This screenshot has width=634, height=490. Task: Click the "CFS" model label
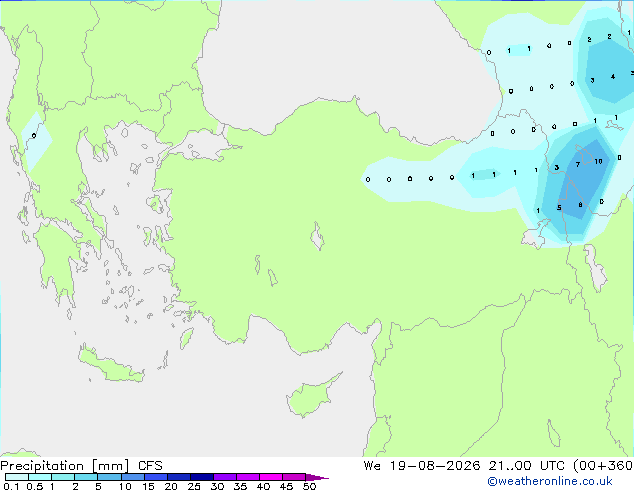click(x=150, y=466)
